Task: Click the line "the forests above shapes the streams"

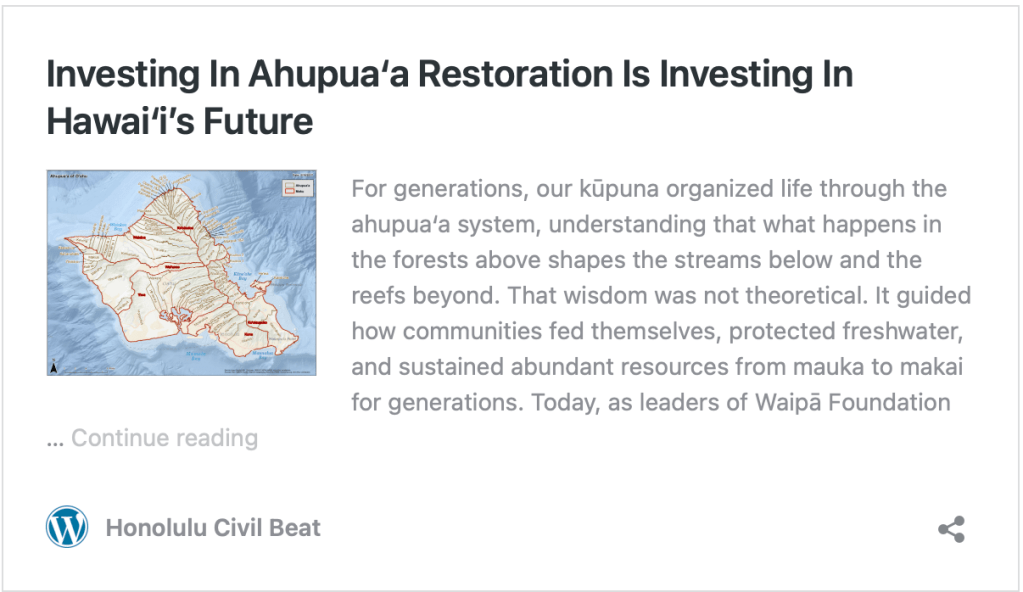Action: (x=636, y=261)
